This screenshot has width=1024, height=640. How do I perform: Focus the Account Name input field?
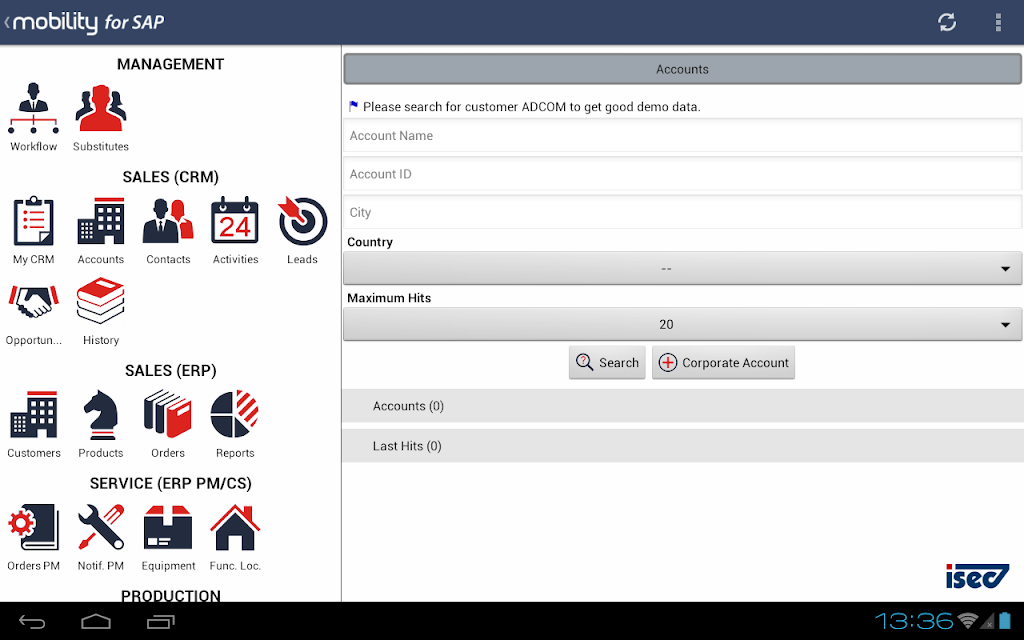pyautogui.click(x=682, y=136)
